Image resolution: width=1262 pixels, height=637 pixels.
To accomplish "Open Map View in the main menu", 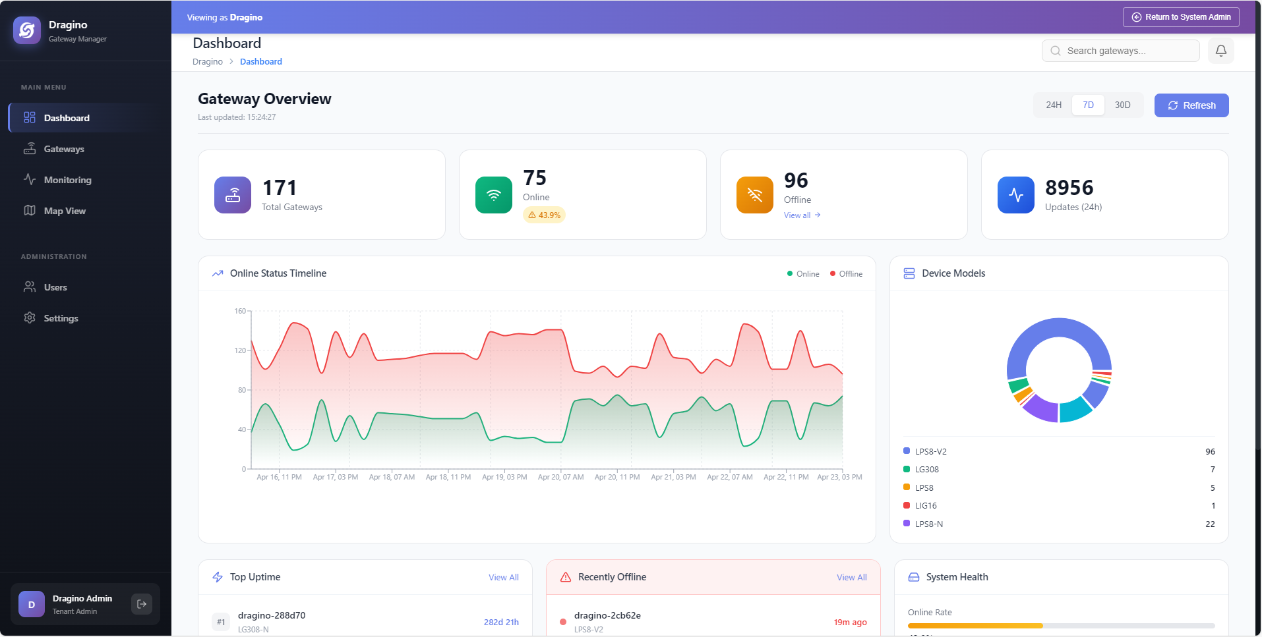I will click(x=85, y=211).
